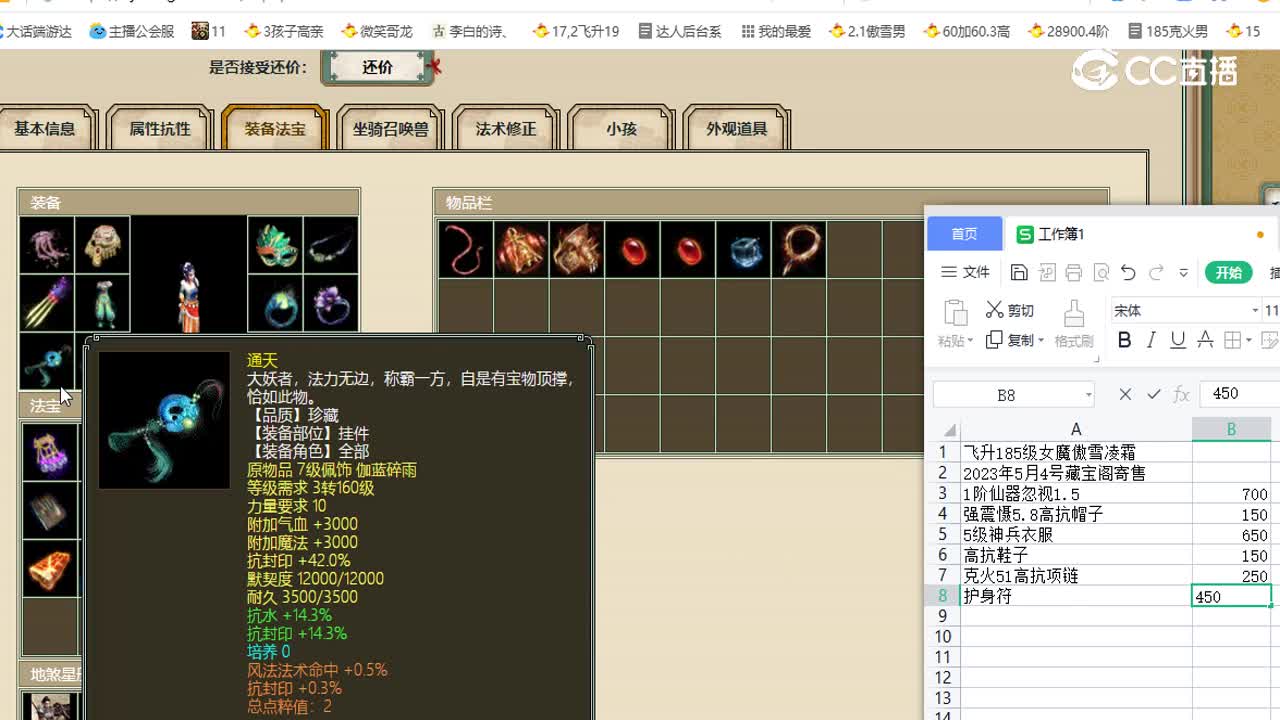The width and height of the screenshot is (1280, 720).
Task: Select the red-gold bundle inventory item
Action: pos(521,249)
